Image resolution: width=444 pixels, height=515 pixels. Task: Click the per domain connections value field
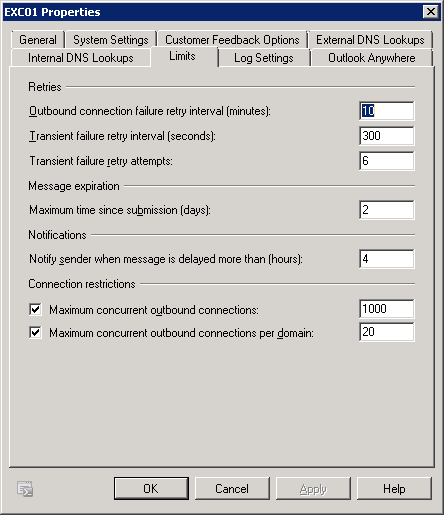coord(387,332)
